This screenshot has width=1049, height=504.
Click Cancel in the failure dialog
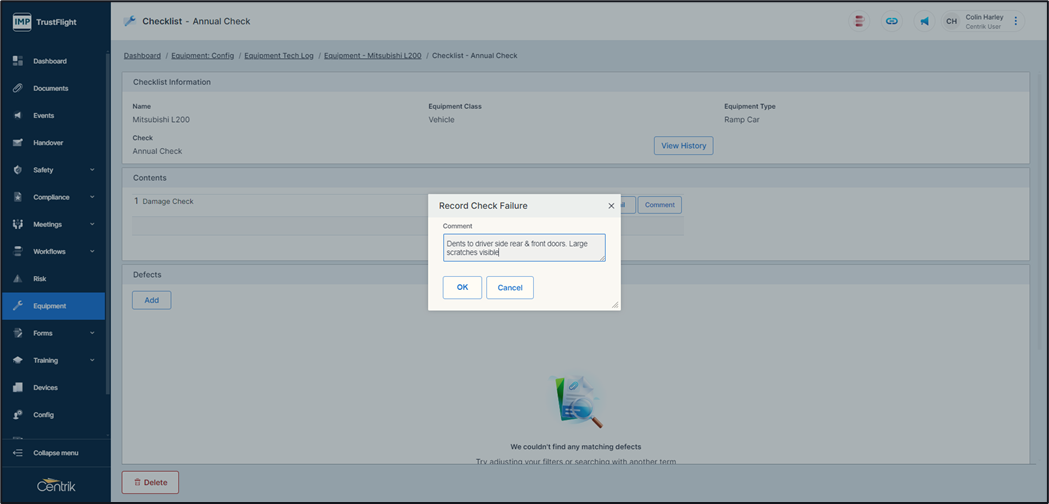click(x=510, y=288)
